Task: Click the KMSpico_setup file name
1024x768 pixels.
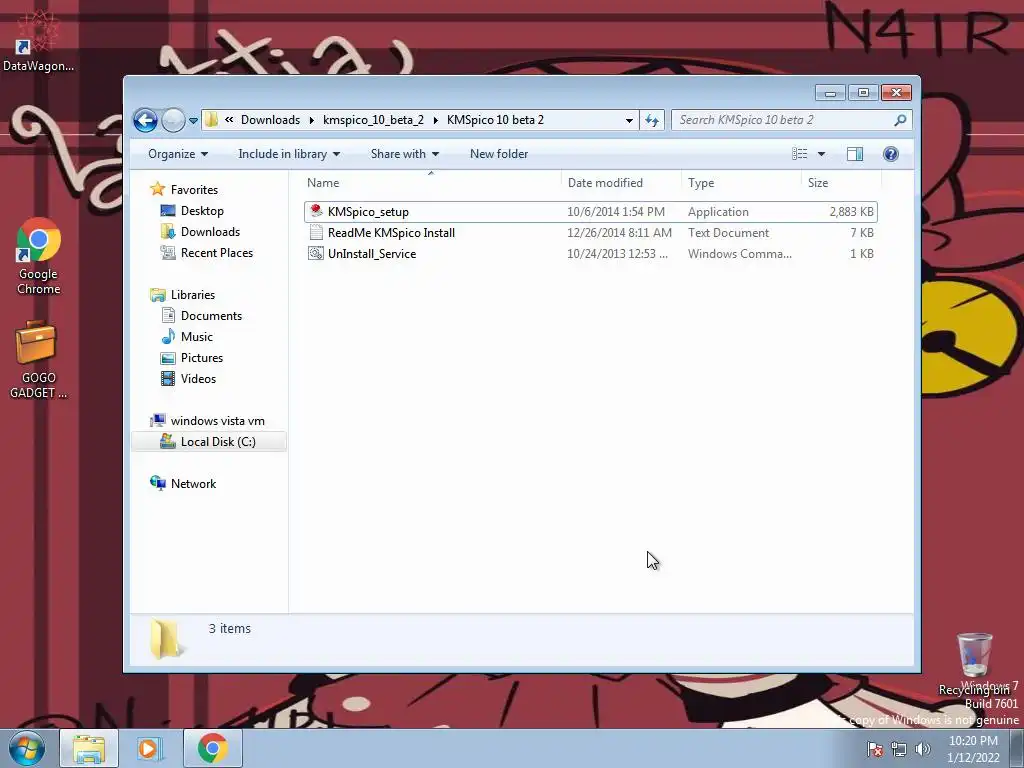Action: pyautogui.click(x=368, y=212)
